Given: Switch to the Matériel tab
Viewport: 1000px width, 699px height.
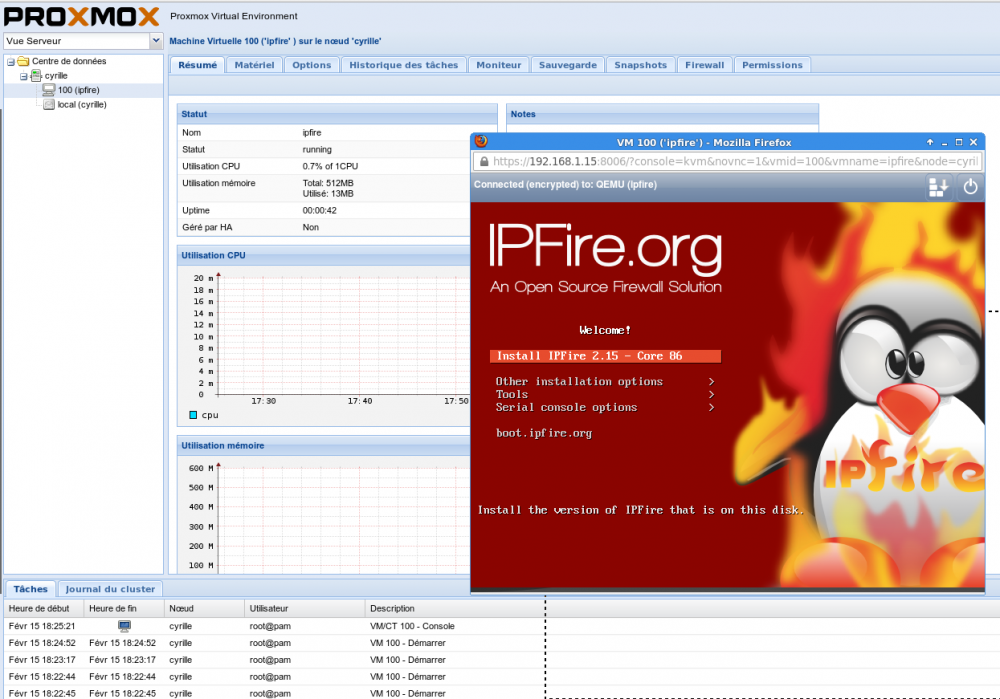Looking at the screenshot, I should (254, 65).
